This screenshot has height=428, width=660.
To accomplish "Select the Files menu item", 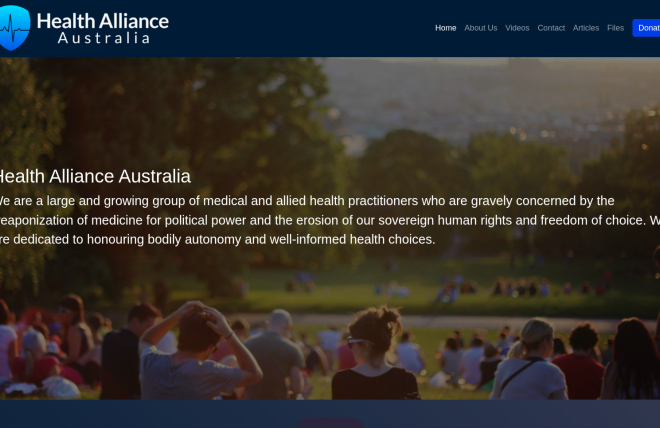I will tap(615, 28).
